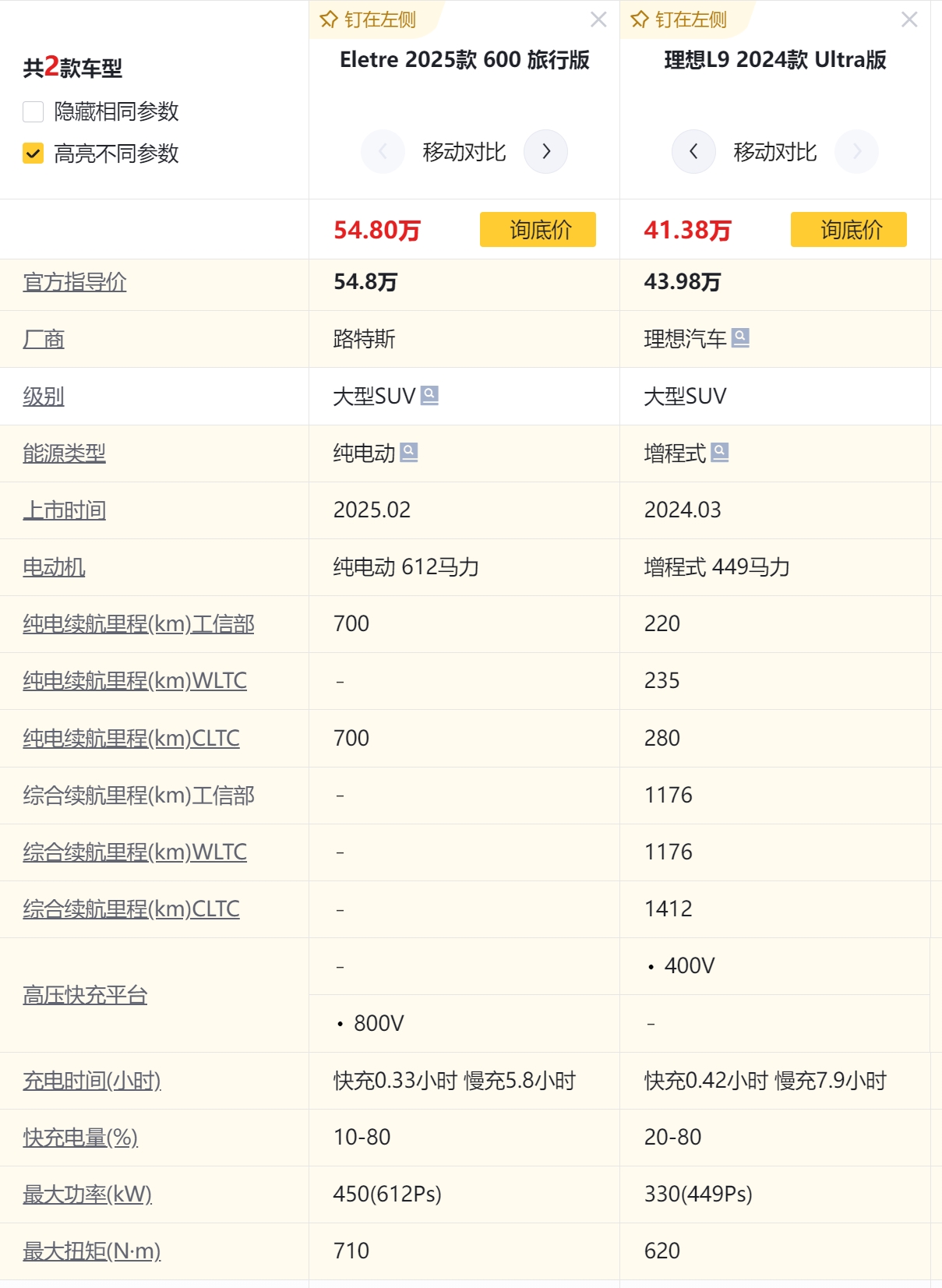This screenshot has width=942, height=1288.
Task: Open the 高压快充平台 parameter link
Action: [x=85, y=994]
